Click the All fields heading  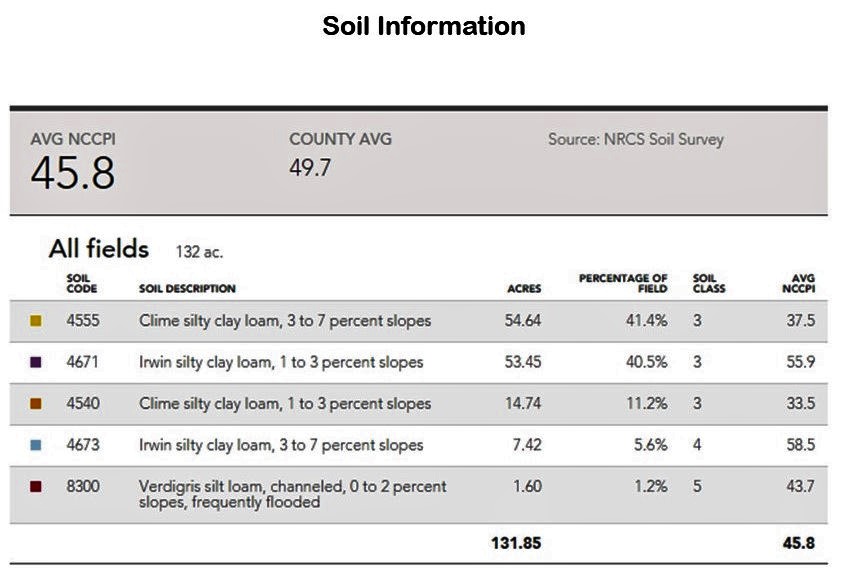tap(99, 249)
